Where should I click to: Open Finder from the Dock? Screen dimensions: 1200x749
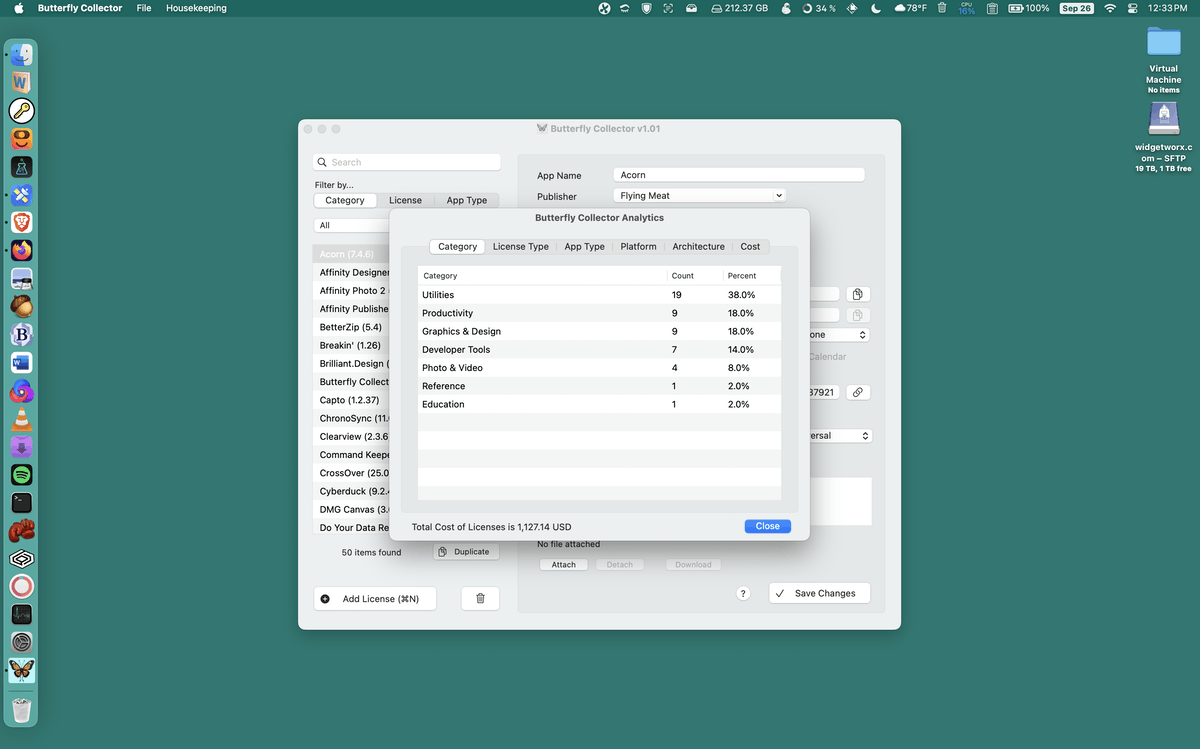point(22,55)
